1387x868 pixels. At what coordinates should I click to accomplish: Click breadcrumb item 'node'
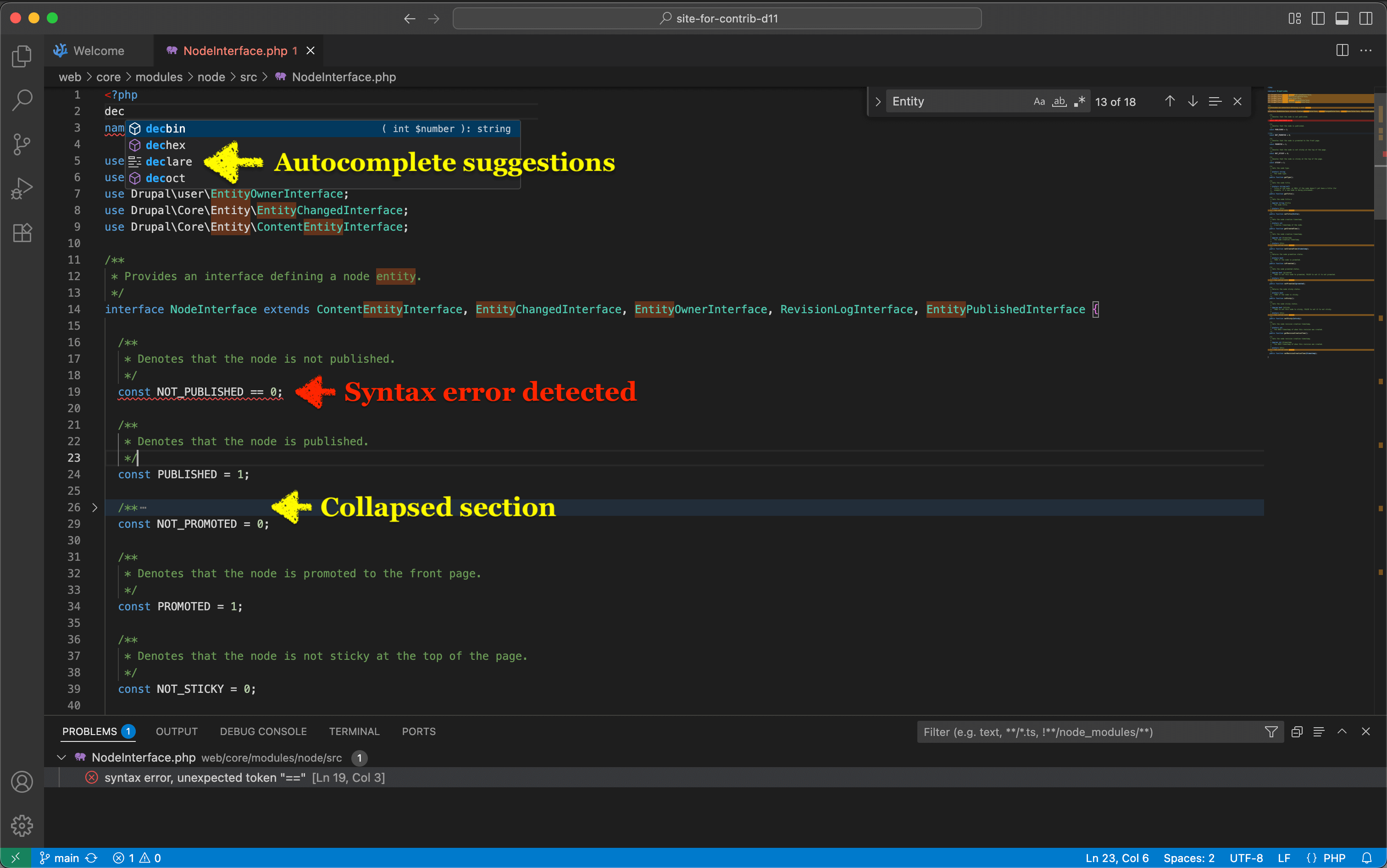[x=211, y=77]
